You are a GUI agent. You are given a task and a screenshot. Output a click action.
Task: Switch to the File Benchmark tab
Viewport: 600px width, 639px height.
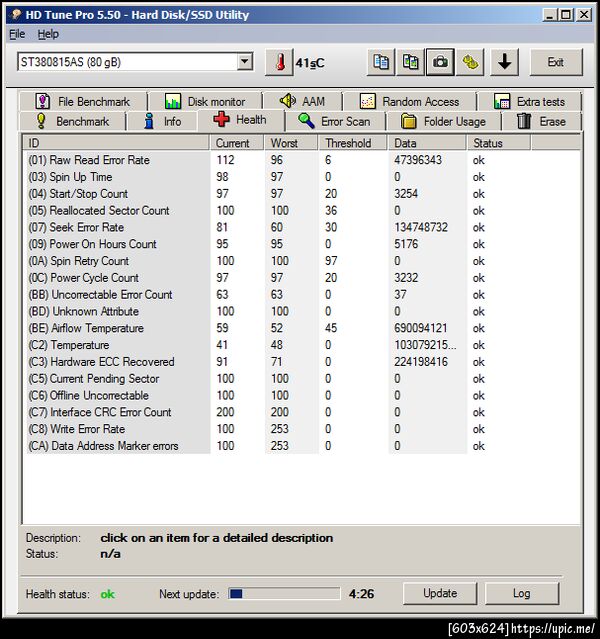[83, 101]
